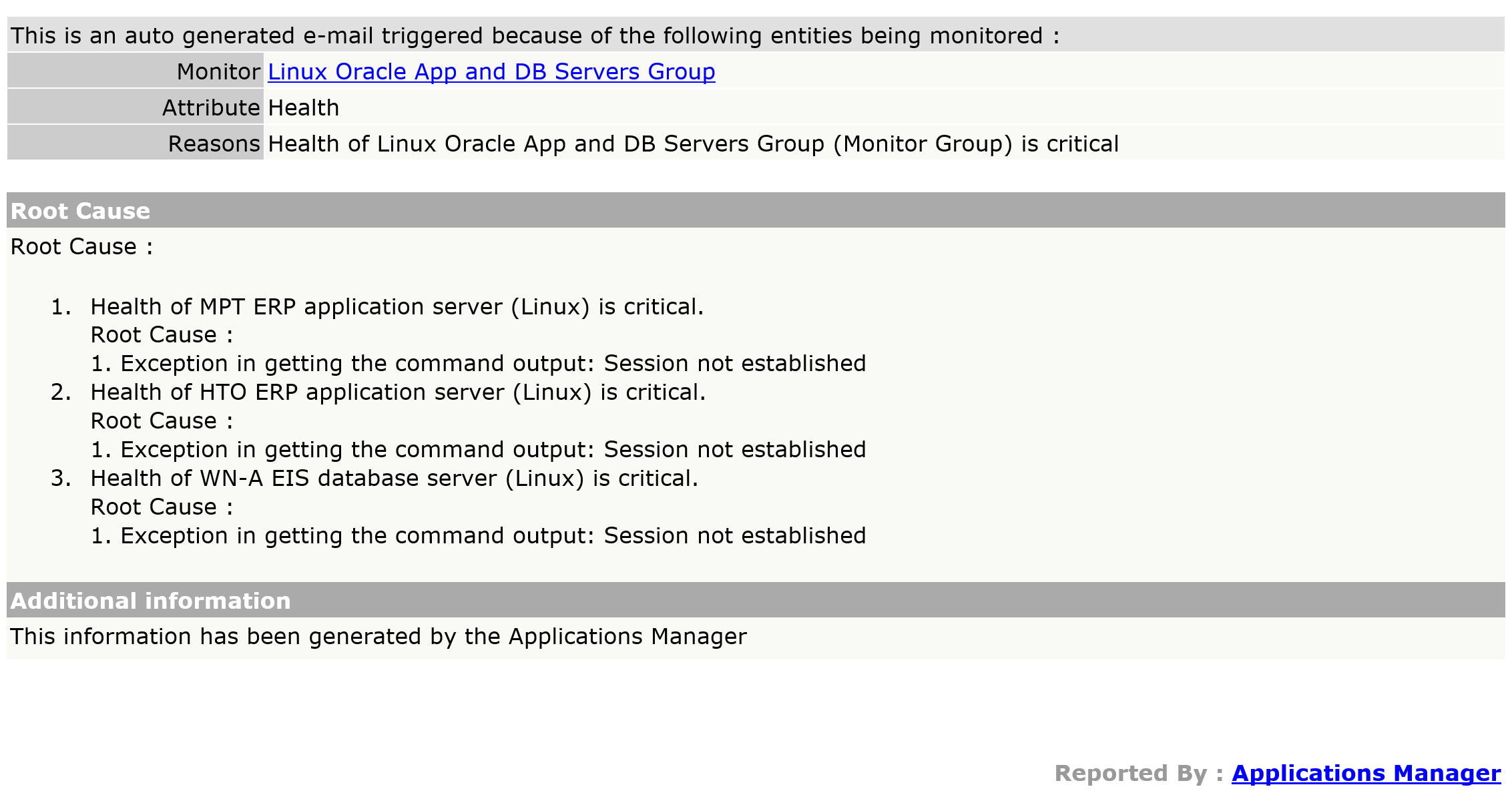Click the second Session not established exception
The width and height of the screenshot is (1512, 811).
[x=478, y=449]
